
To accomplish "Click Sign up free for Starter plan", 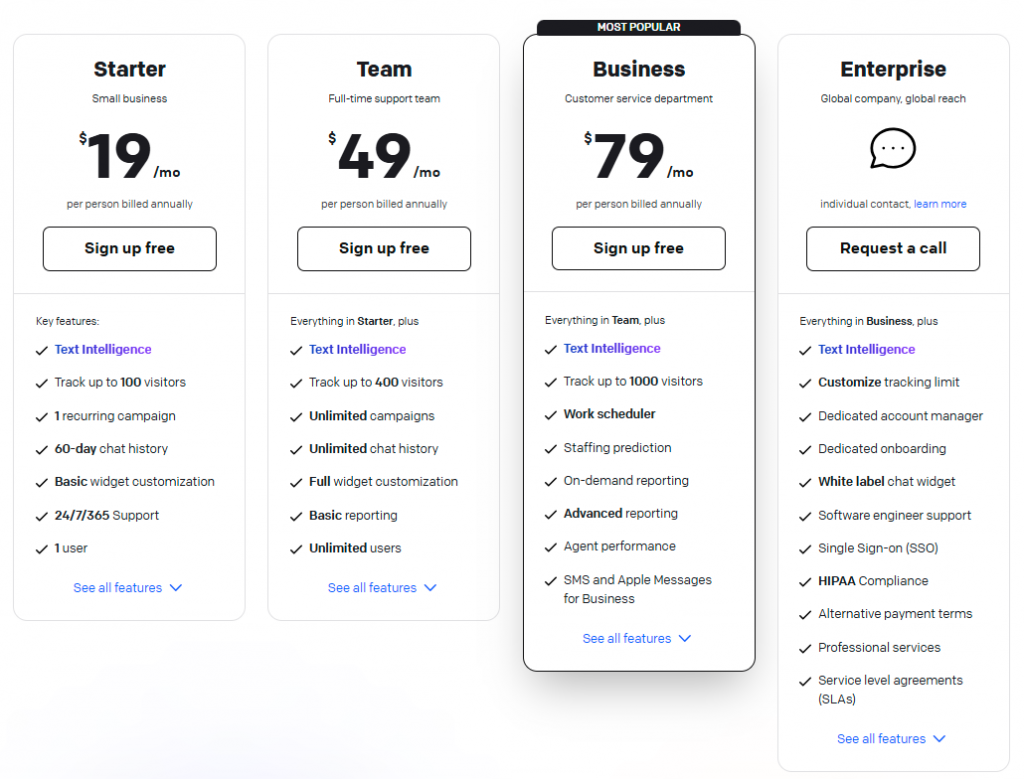I will 129,248.
